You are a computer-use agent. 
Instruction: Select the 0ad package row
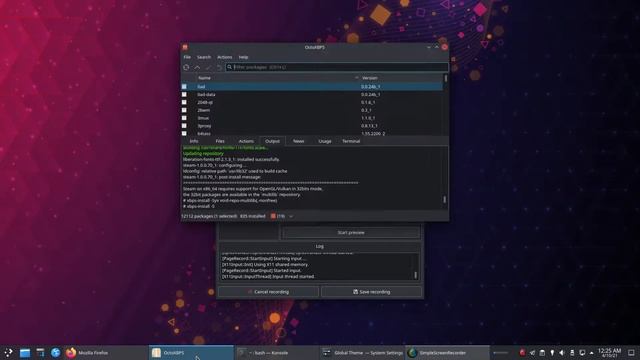coord(312,87)
